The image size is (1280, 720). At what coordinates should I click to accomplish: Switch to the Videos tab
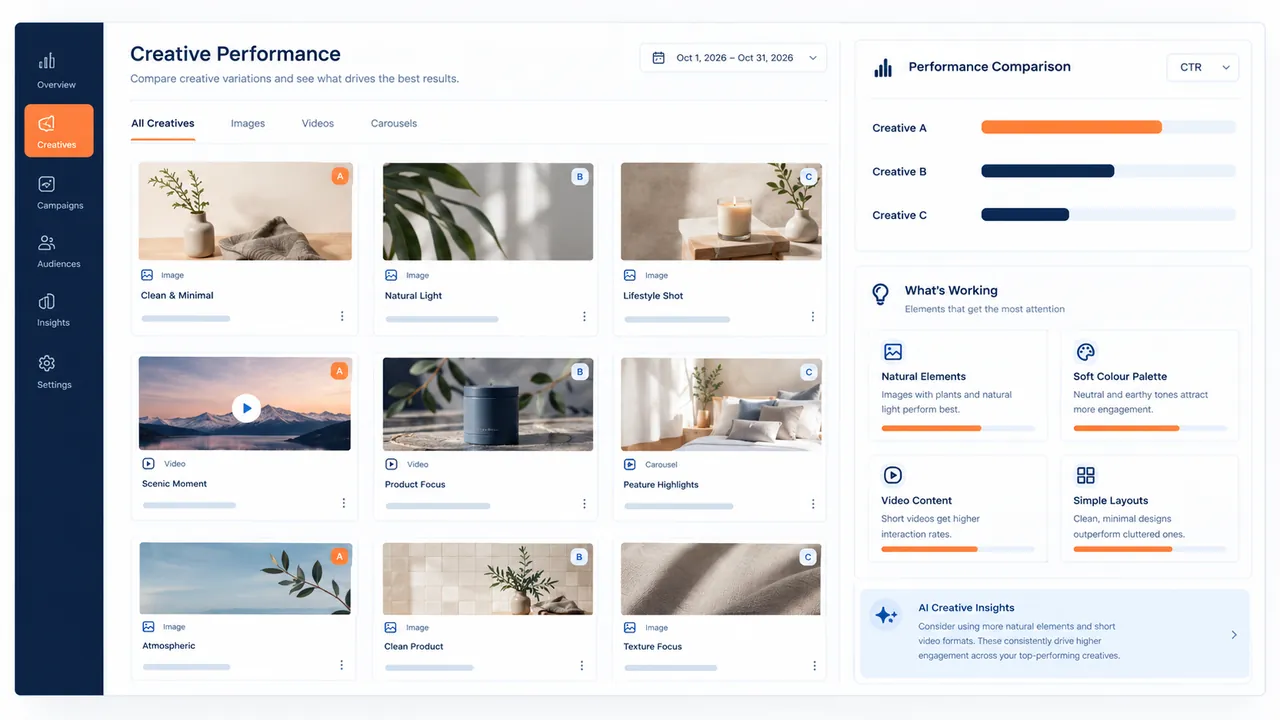coord(318,123)
